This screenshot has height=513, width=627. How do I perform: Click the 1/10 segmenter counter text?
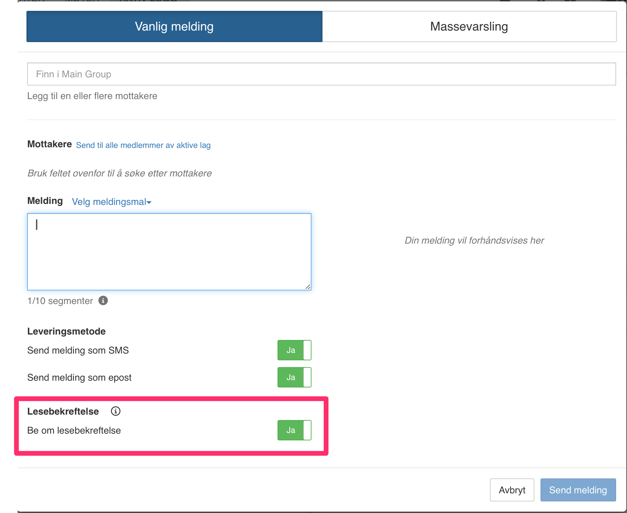click(x=60, y=301)
